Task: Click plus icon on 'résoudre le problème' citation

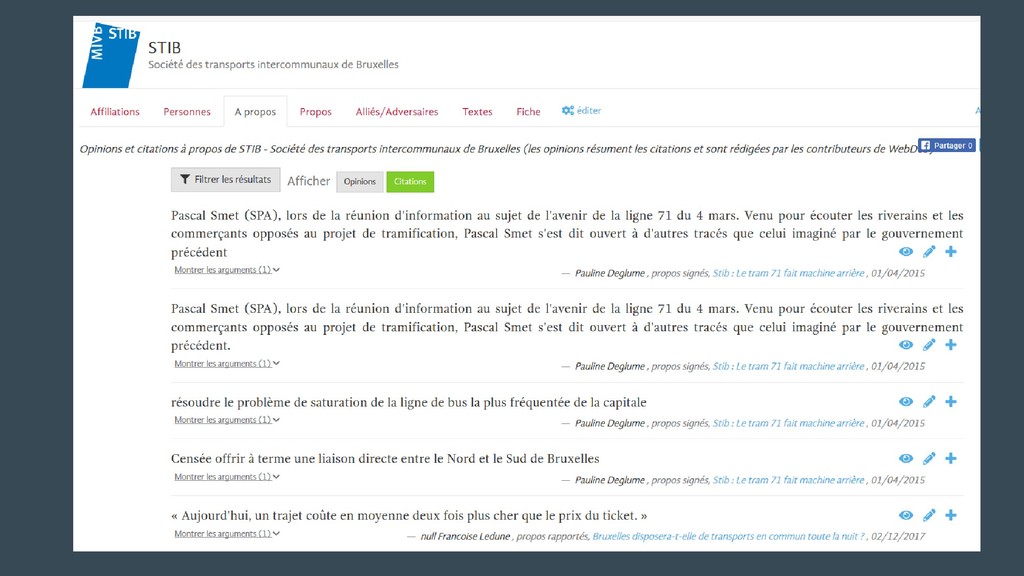Action: 951,402
